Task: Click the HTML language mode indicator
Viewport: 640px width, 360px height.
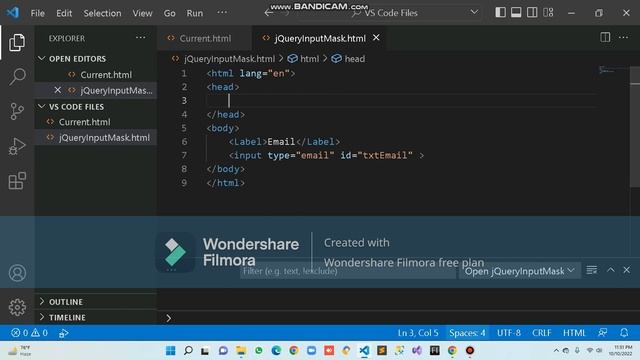Action: (574, 333)
